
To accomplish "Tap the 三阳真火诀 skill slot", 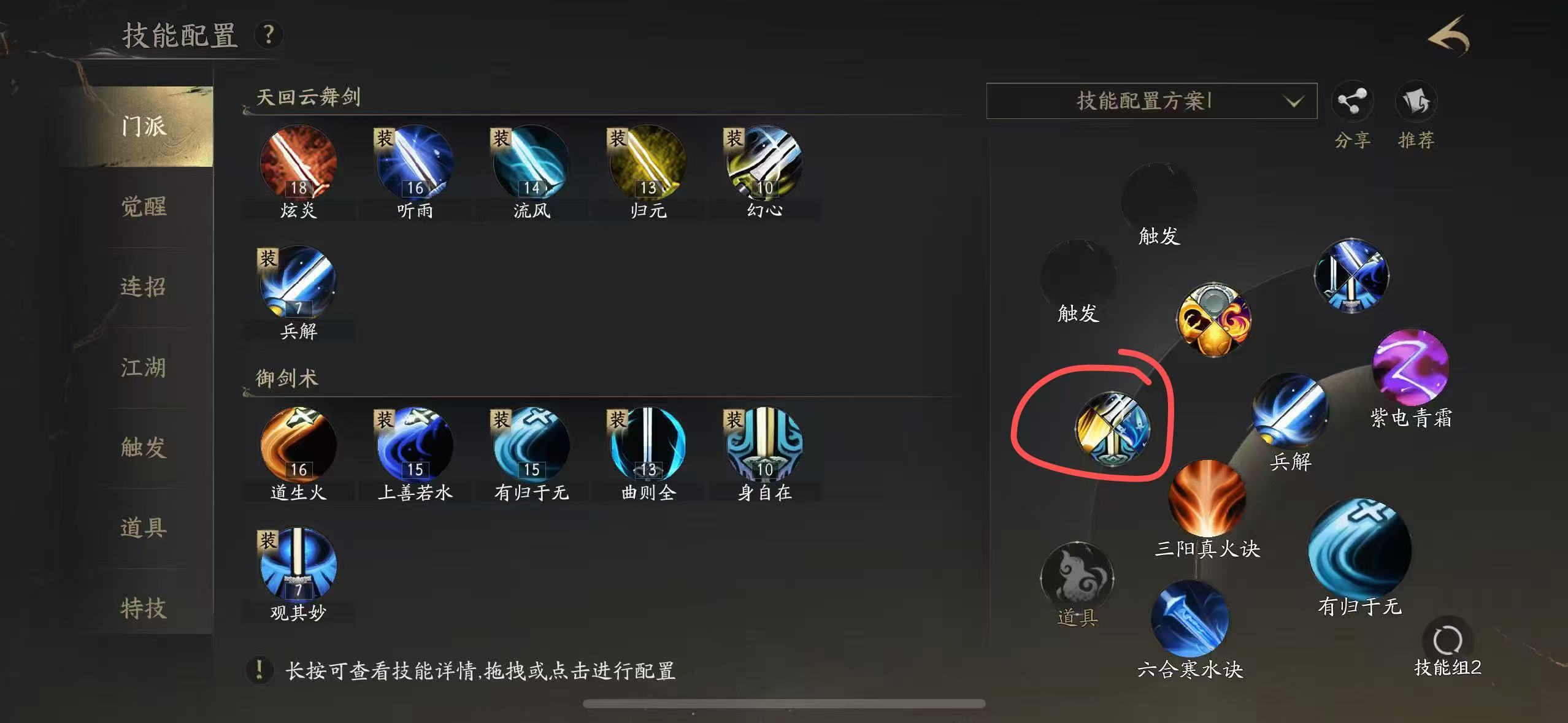I will tap(1207, 498).
